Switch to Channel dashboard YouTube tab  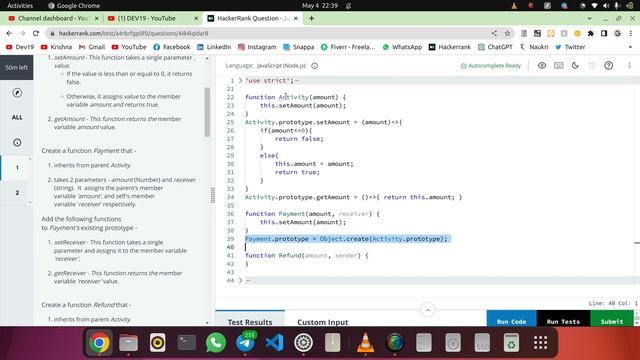pos(53,18)
